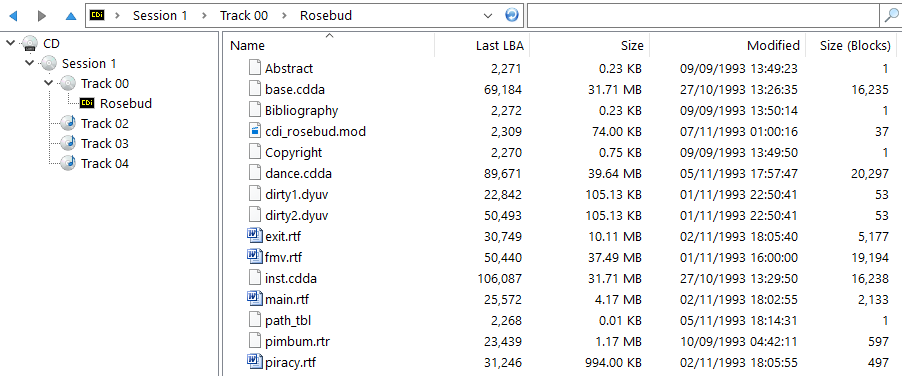Click the cdi_rosebud.mod file icon

255,131
